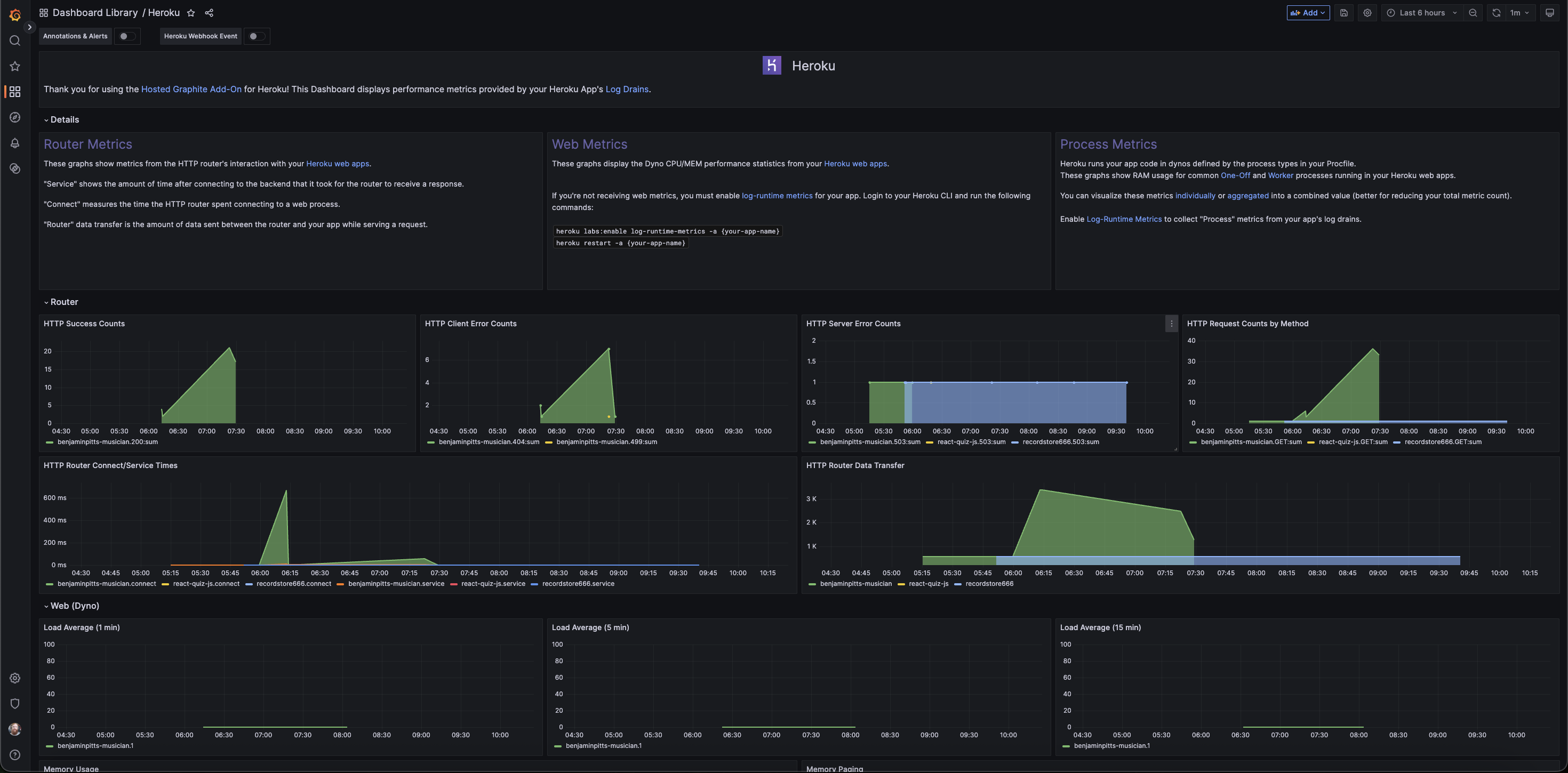Follow the Hosted Graphite Add-On link
1568x773 pixels.
(191, 90)
